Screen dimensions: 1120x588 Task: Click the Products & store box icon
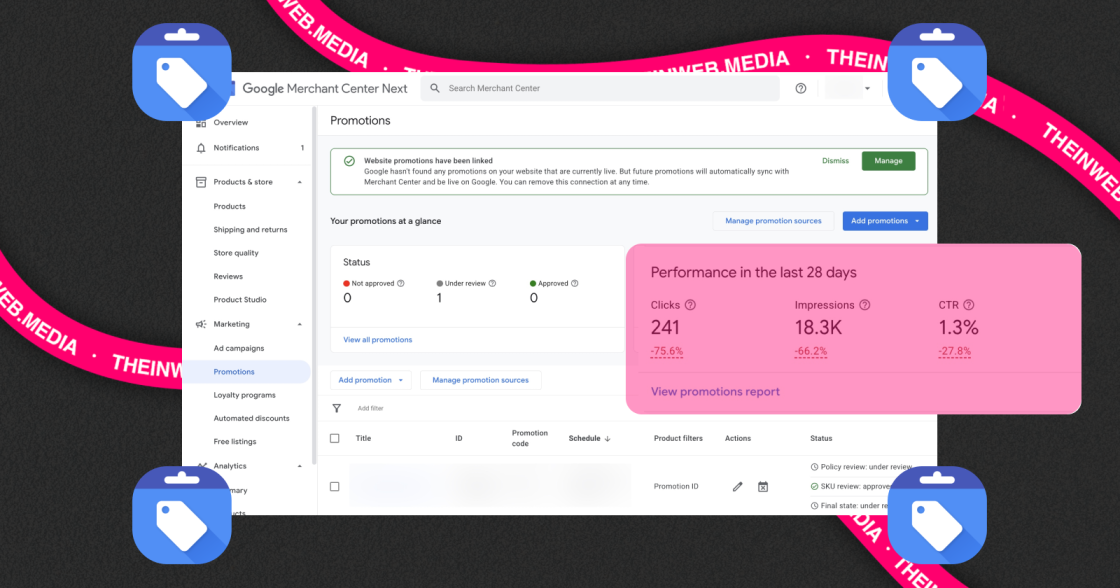(x=200, y=182)
